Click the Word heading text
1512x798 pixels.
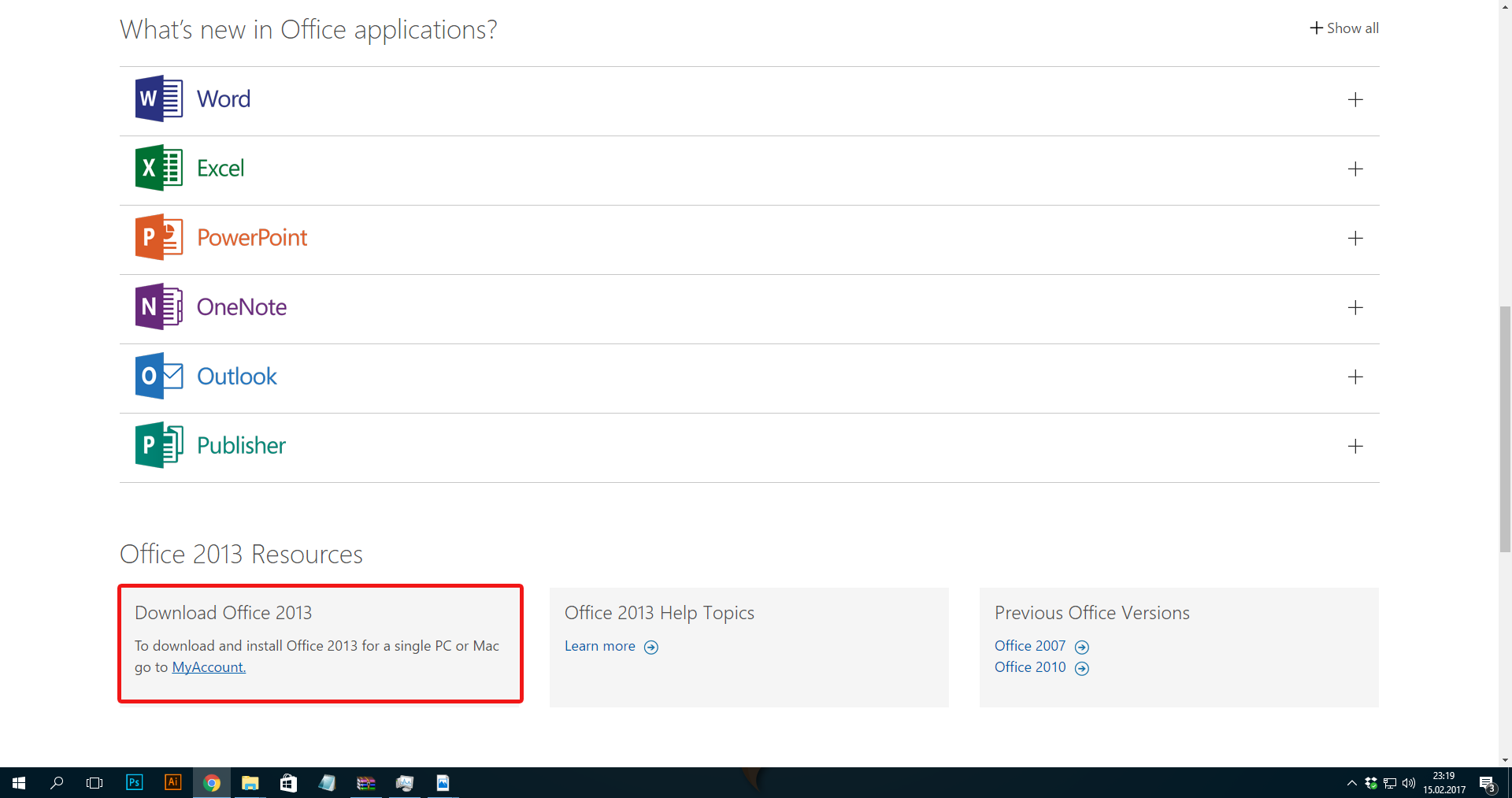coord(224,99)
